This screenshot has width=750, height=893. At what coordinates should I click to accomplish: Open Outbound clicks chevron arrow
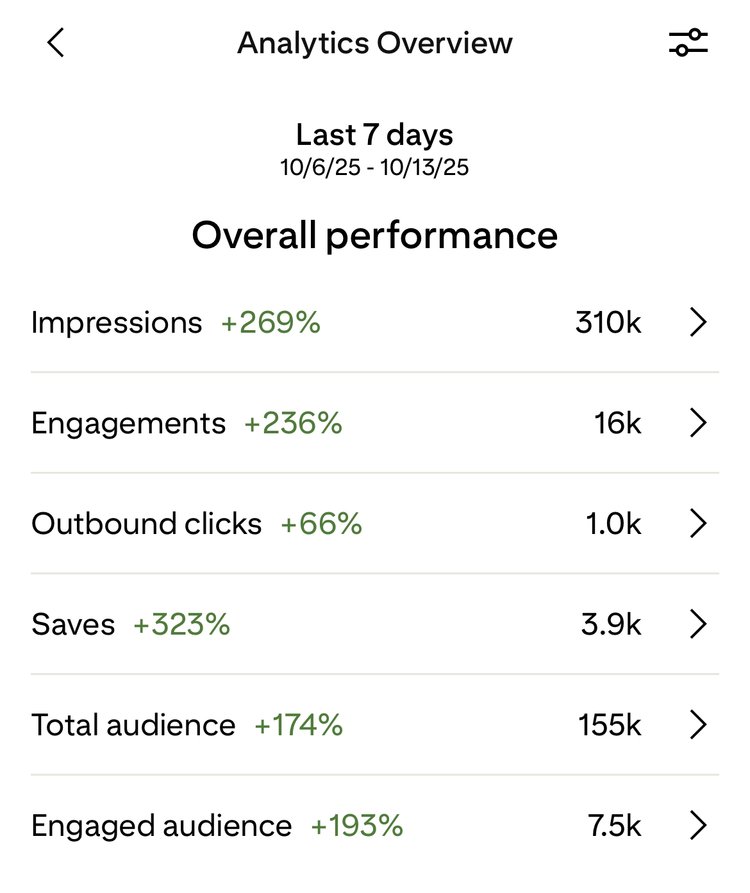point(698,524)
